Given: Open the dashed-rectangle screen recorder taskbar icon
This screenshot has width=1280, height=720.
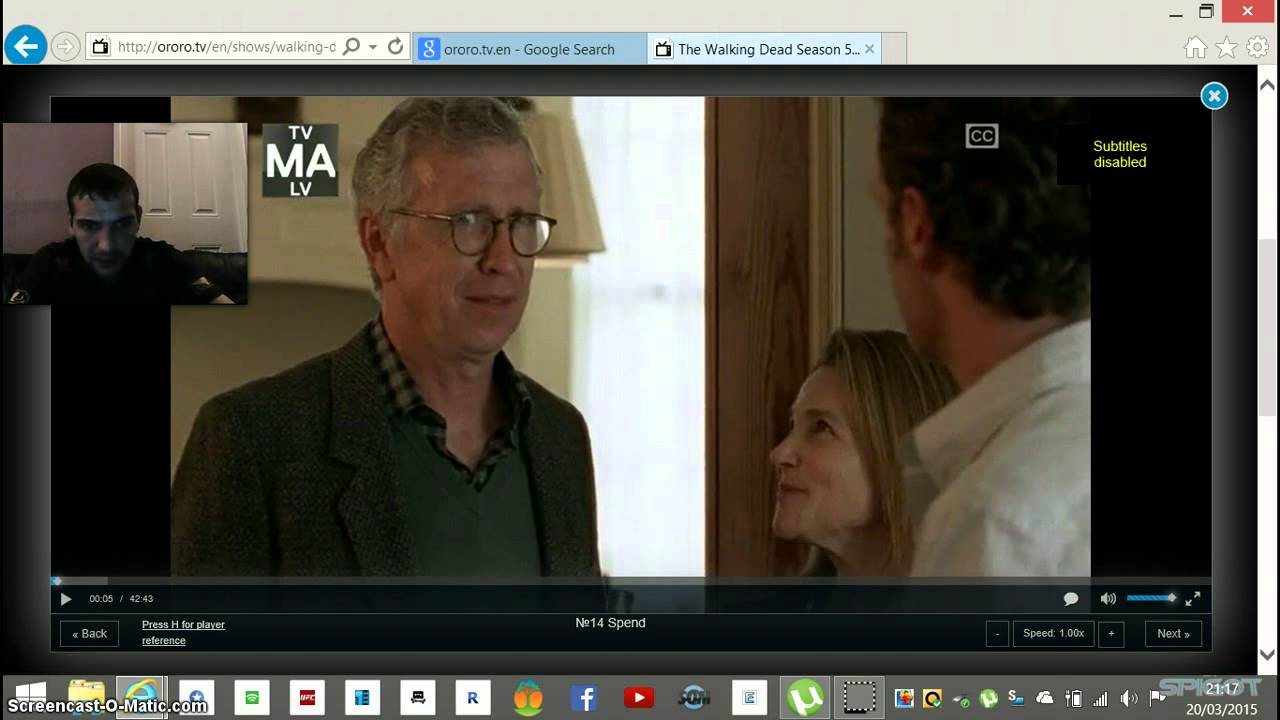Looking at the screenshot, I should (859, 697).
